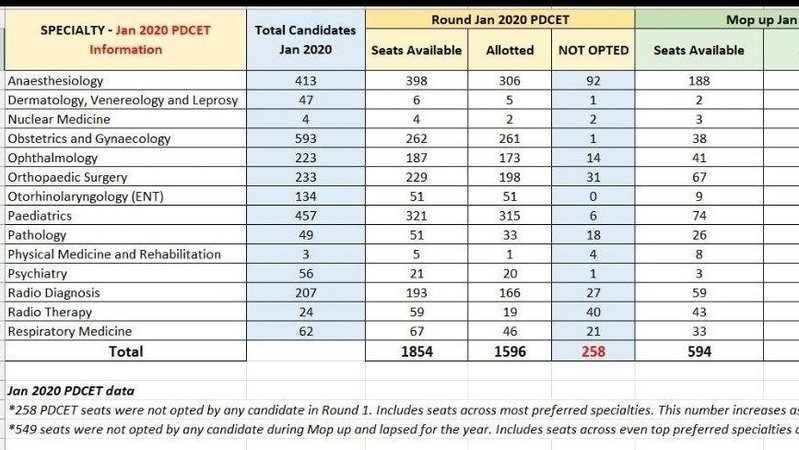Click the Respiratory Medicine row label

click(x=121, y=330)
